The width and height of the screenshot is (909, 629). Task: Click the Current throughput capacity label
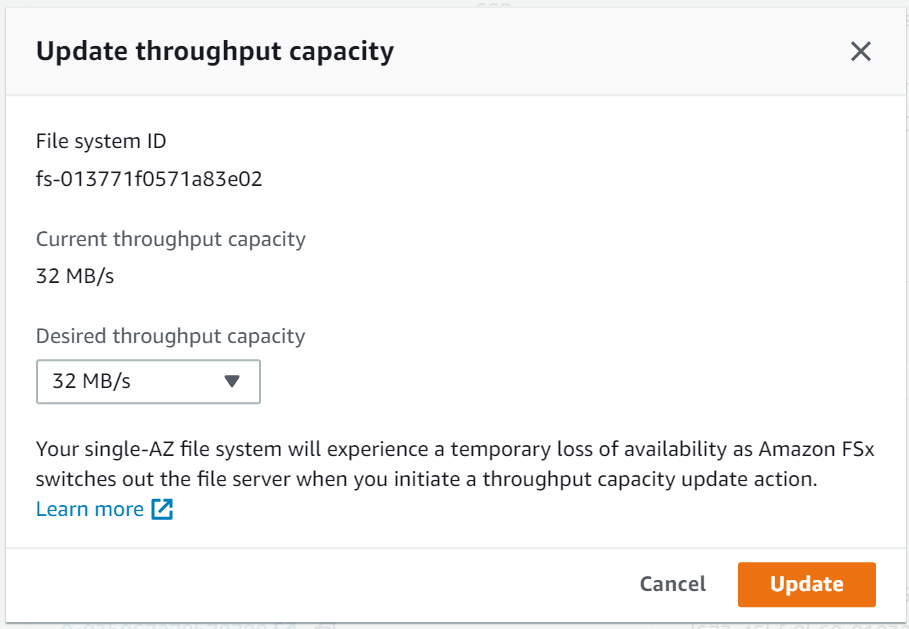tap(171, 239)
